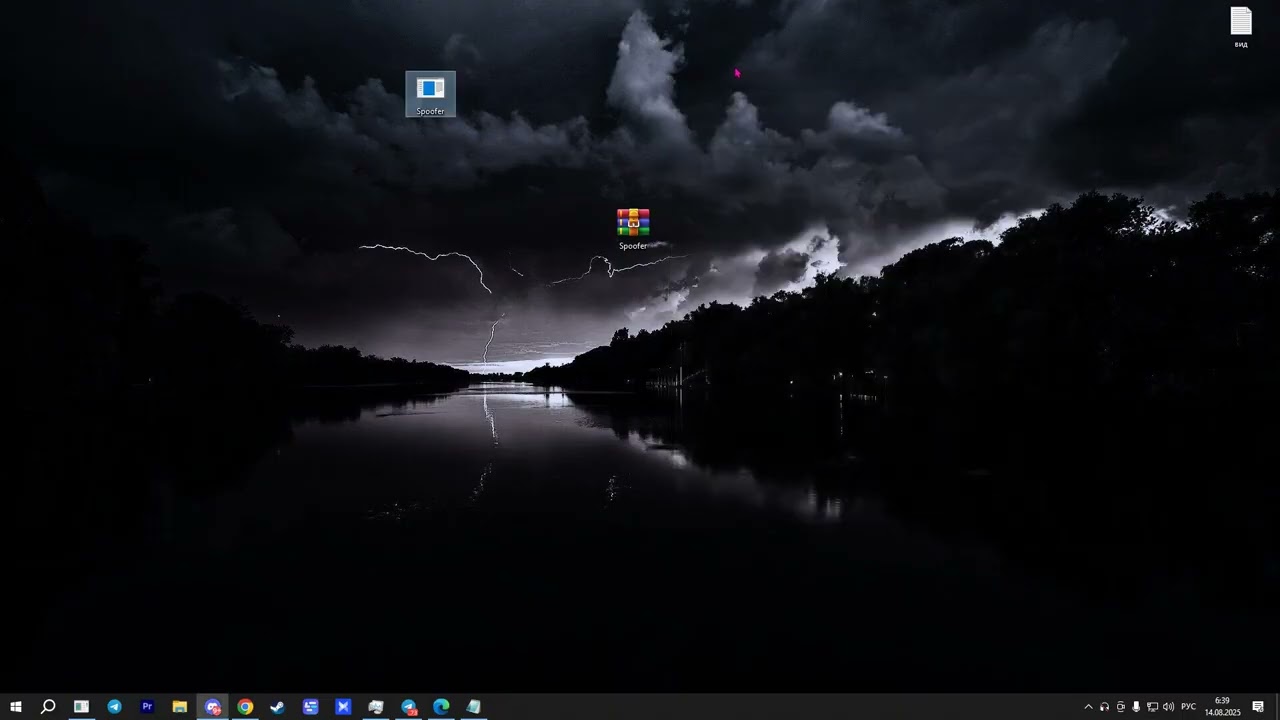Open Microsoft Edge from the taskbar
This screenshot has height=720, width=1280.
point(441,707)
